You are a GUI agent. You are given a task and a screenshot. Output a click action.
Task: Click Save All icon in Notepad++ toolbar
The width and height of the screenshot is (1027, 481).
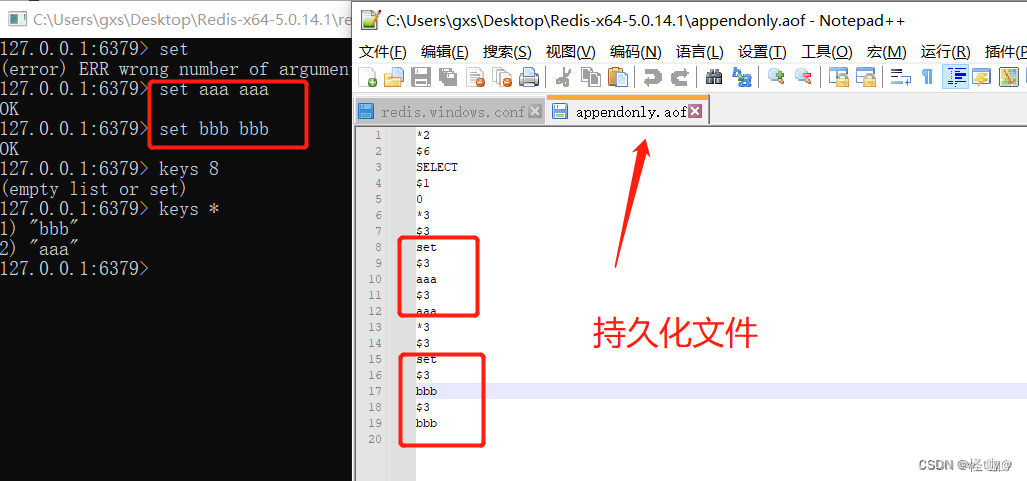[448, 77]
